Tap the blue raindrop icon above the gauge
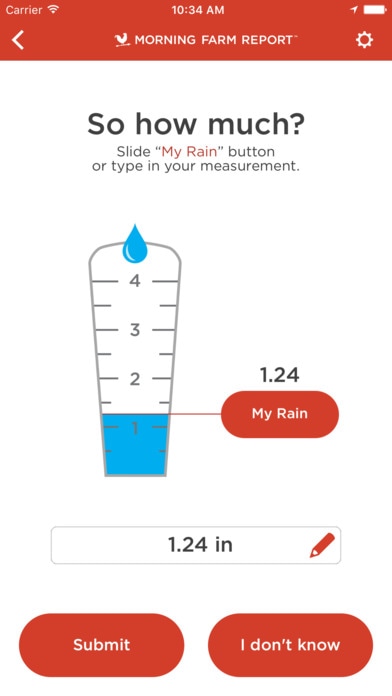The width and height of the screenshot is (392, 696). pyautogui.click(x=135, y=244)
